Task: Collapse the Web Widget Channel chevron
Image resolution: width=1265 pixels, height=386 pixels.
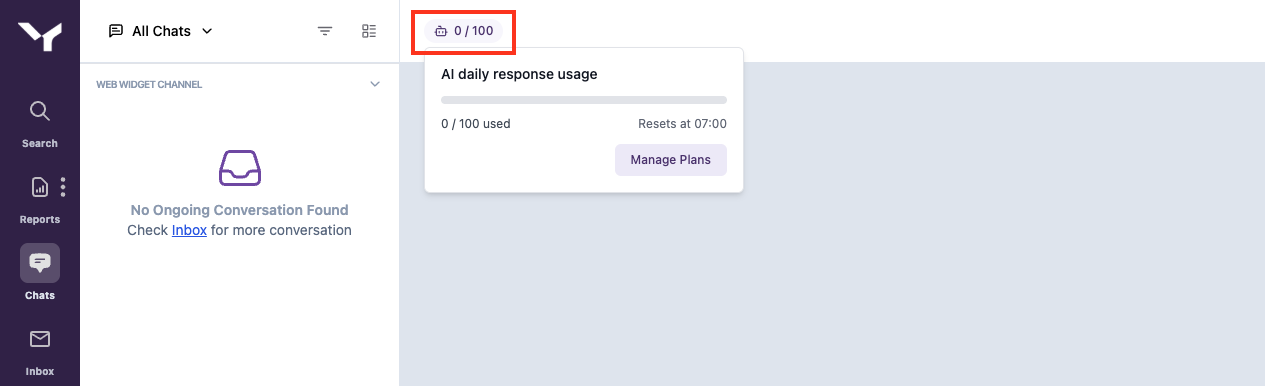Action: point(375,84)
